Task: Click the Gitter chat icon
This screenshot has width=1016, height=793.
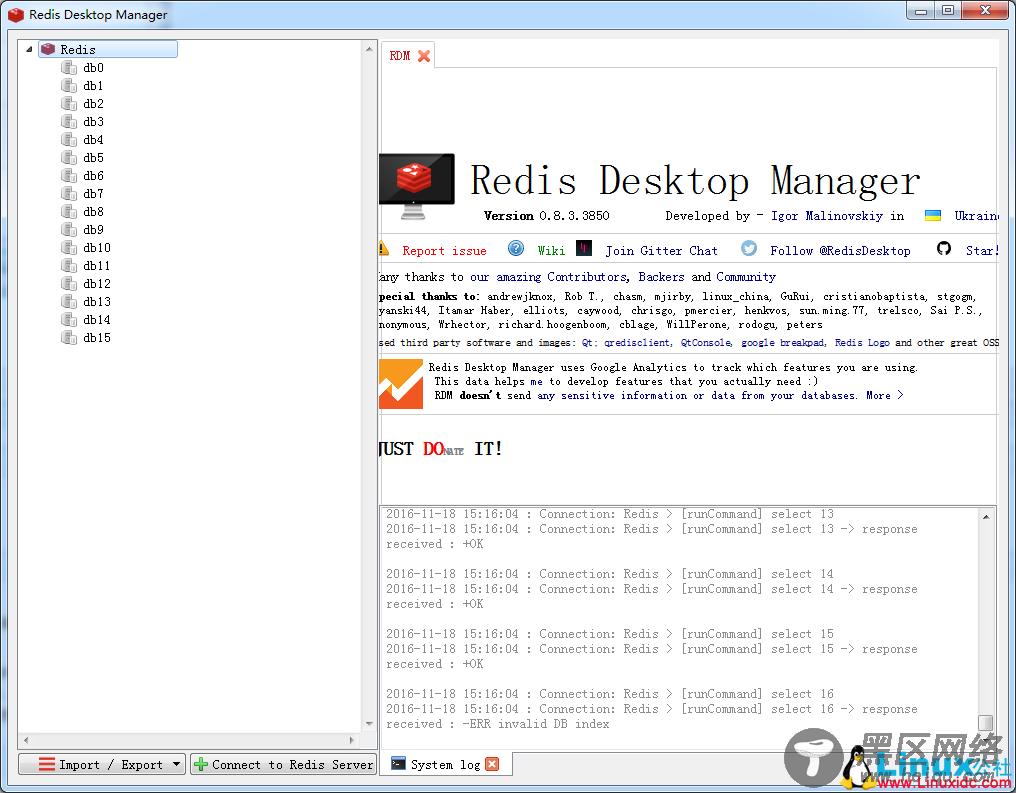Action: 584,248
